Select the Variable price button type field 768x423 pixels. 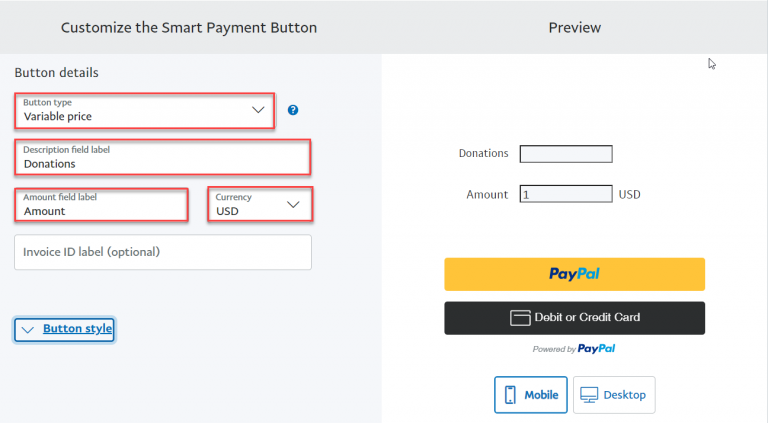click(x=144, y=111)
